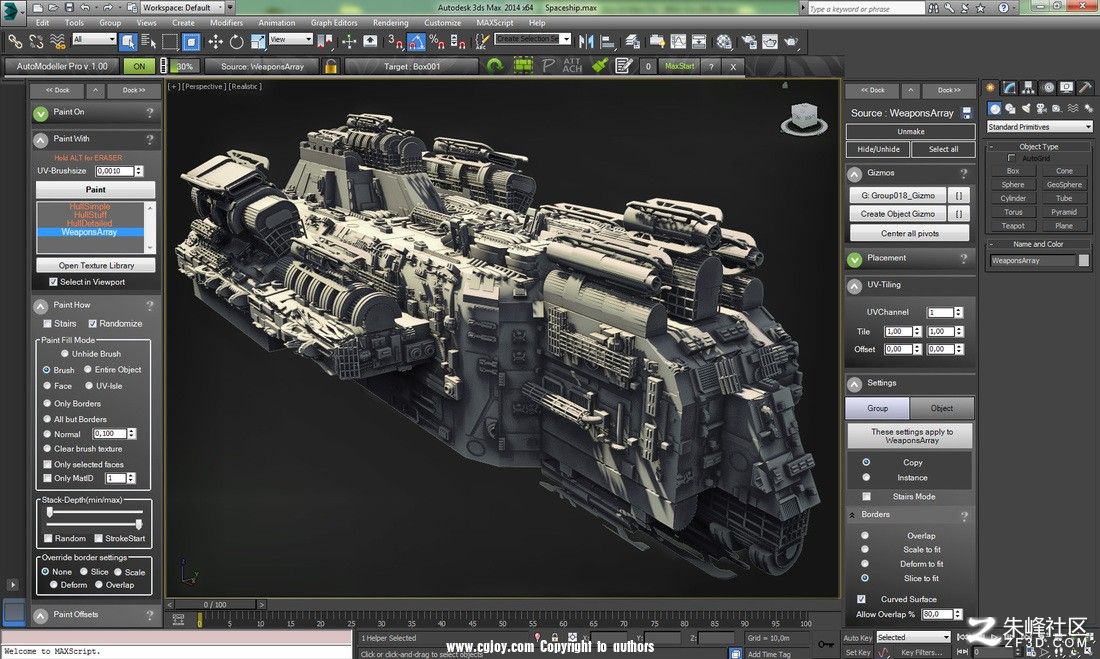The height and width of the screenshot is (659, 1100).
Task: Click the Unmake button
Action: (911, 131)
